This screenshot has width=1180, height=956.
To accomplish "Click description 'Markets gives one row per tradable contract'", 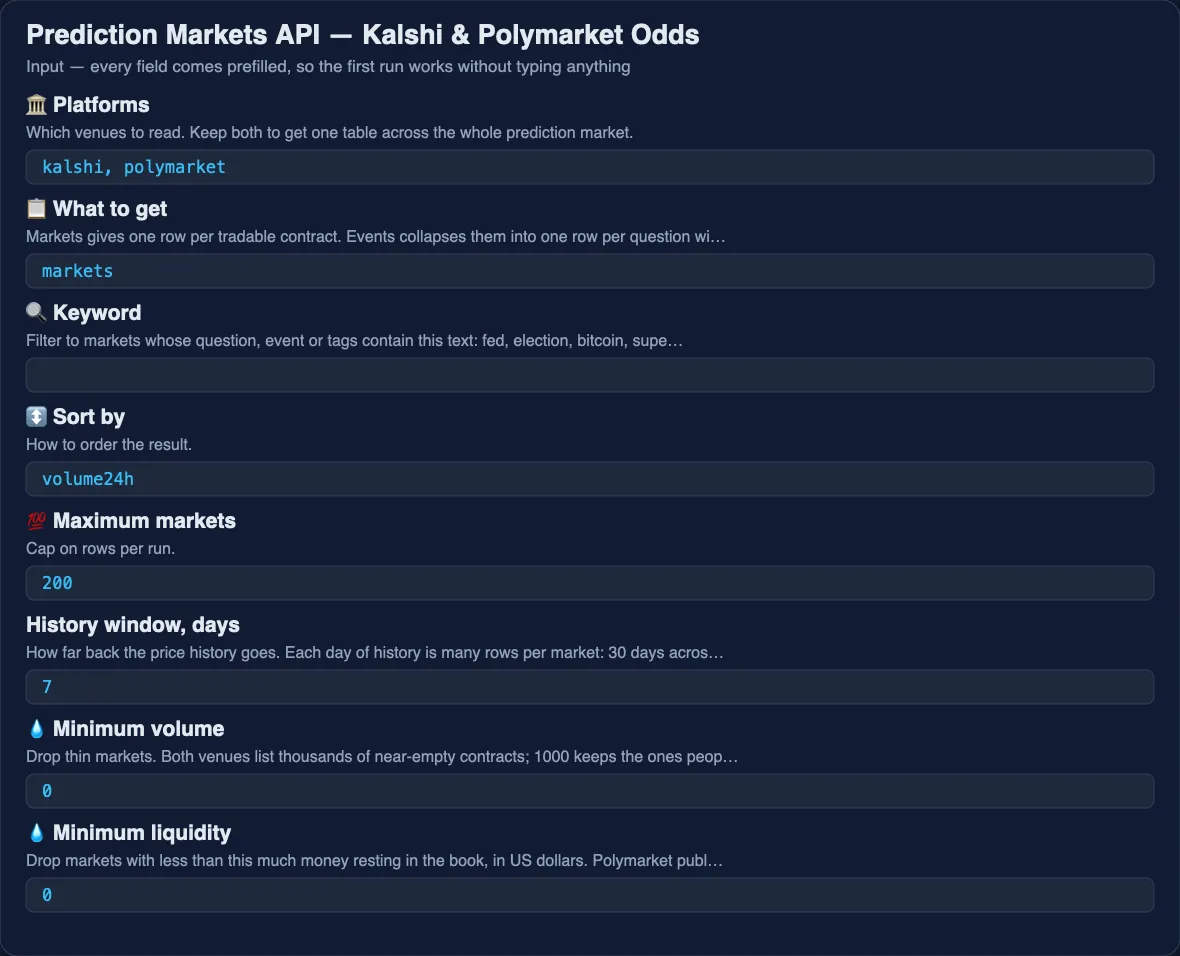I will pyautogui.click(x=376, y=236).
